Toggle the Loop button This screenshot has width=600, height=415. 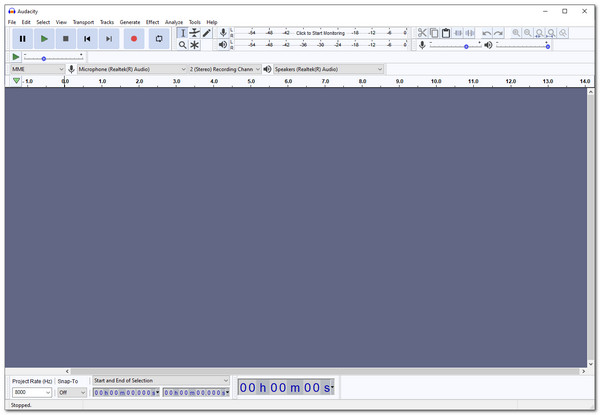click(159, 39)
